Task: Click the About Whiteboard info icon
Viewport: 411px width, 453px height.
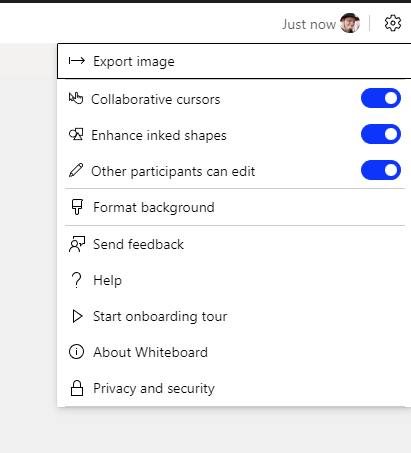Action: pos(76,352)
